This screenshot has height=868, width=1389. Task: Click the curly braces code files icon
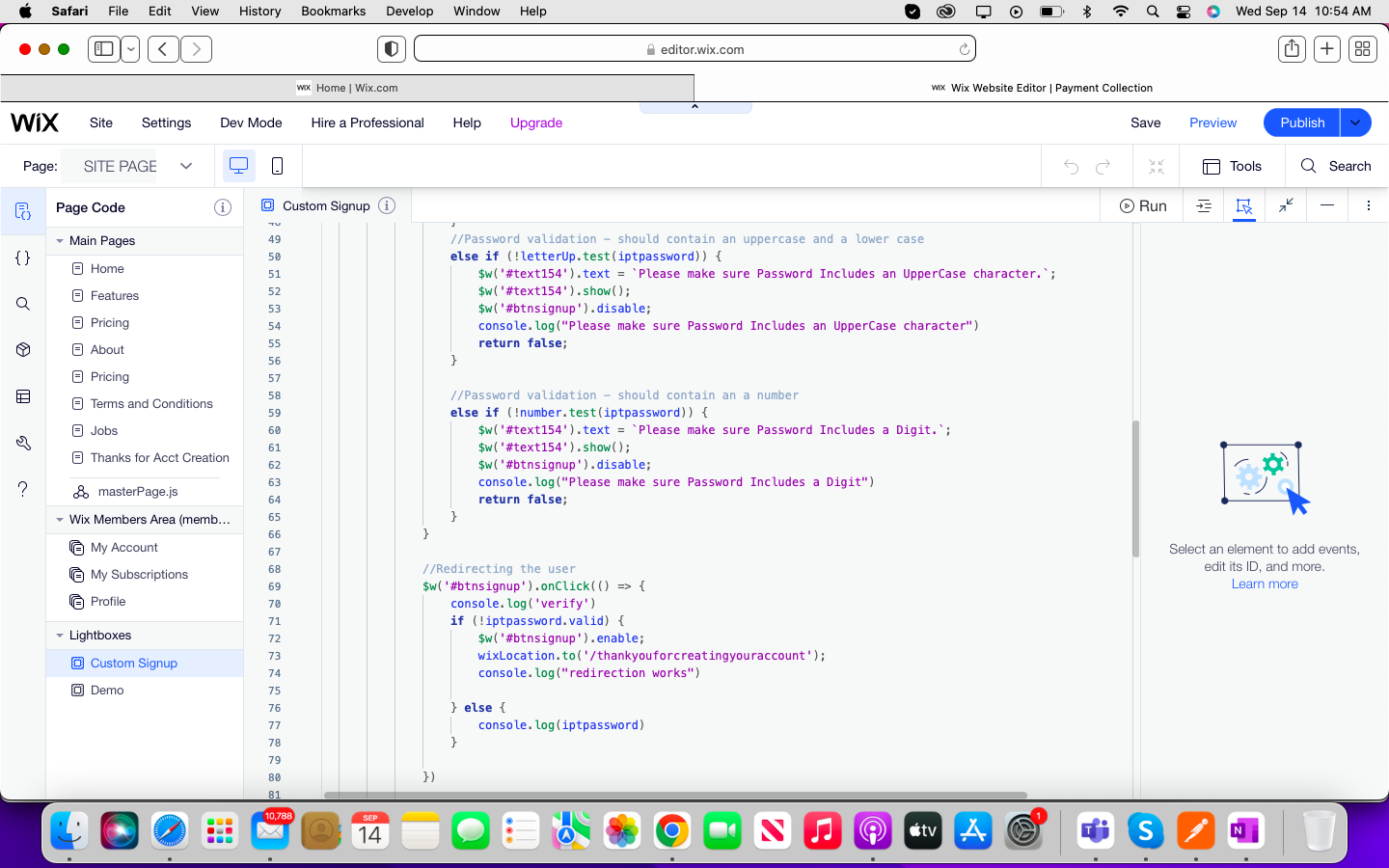point(23,258)
